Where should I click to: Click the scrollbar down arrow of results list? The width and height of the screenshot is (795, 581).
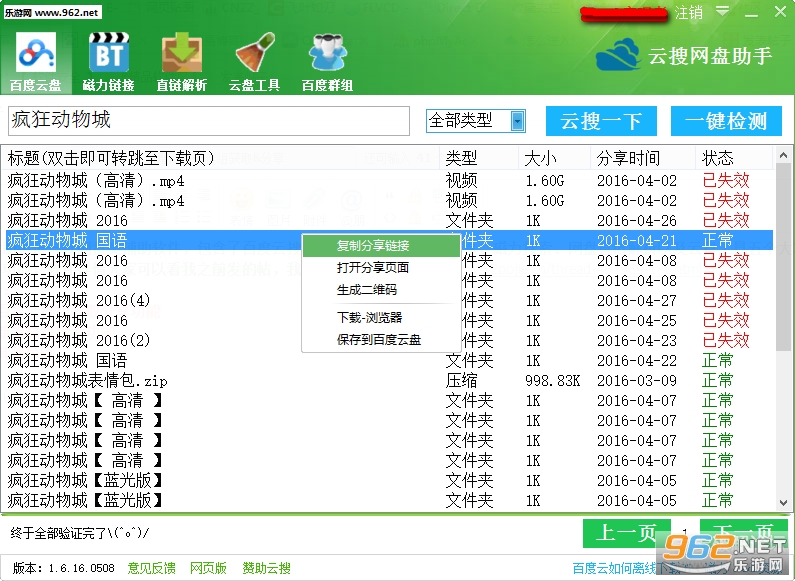pos(783,502)
